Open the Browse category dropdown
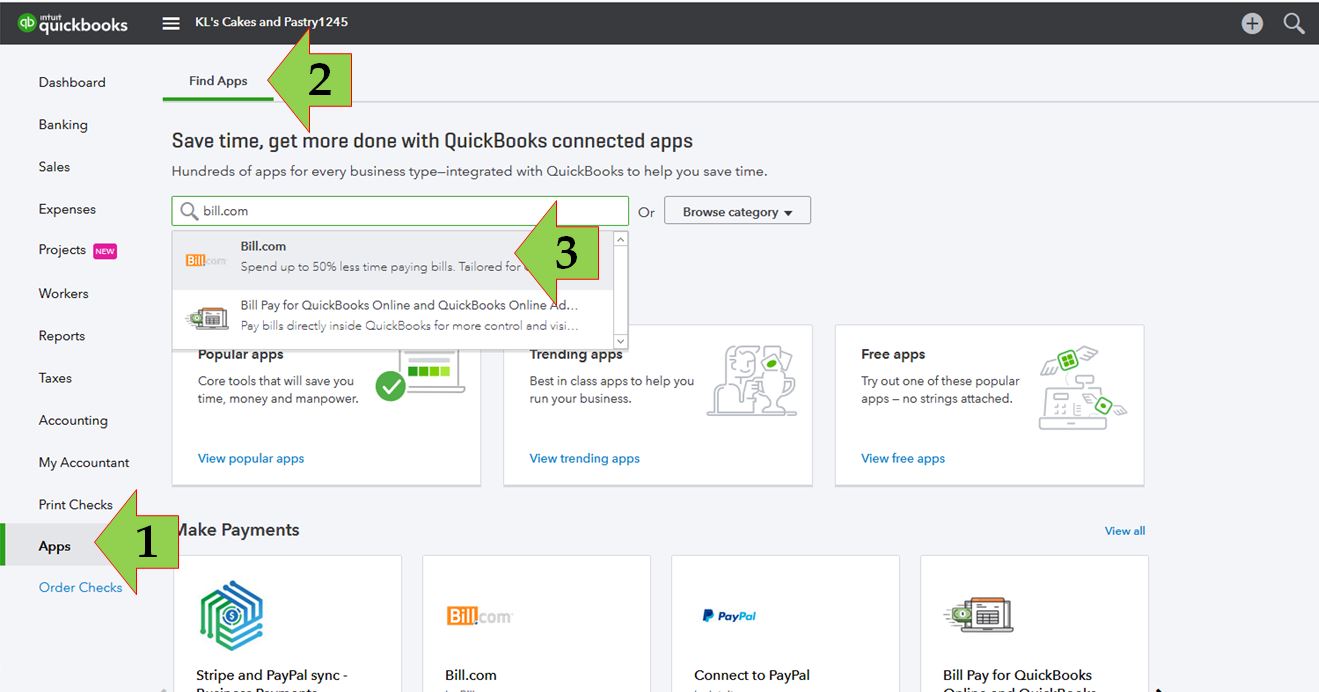This screenshot has height=692, width=1319. 737,212
